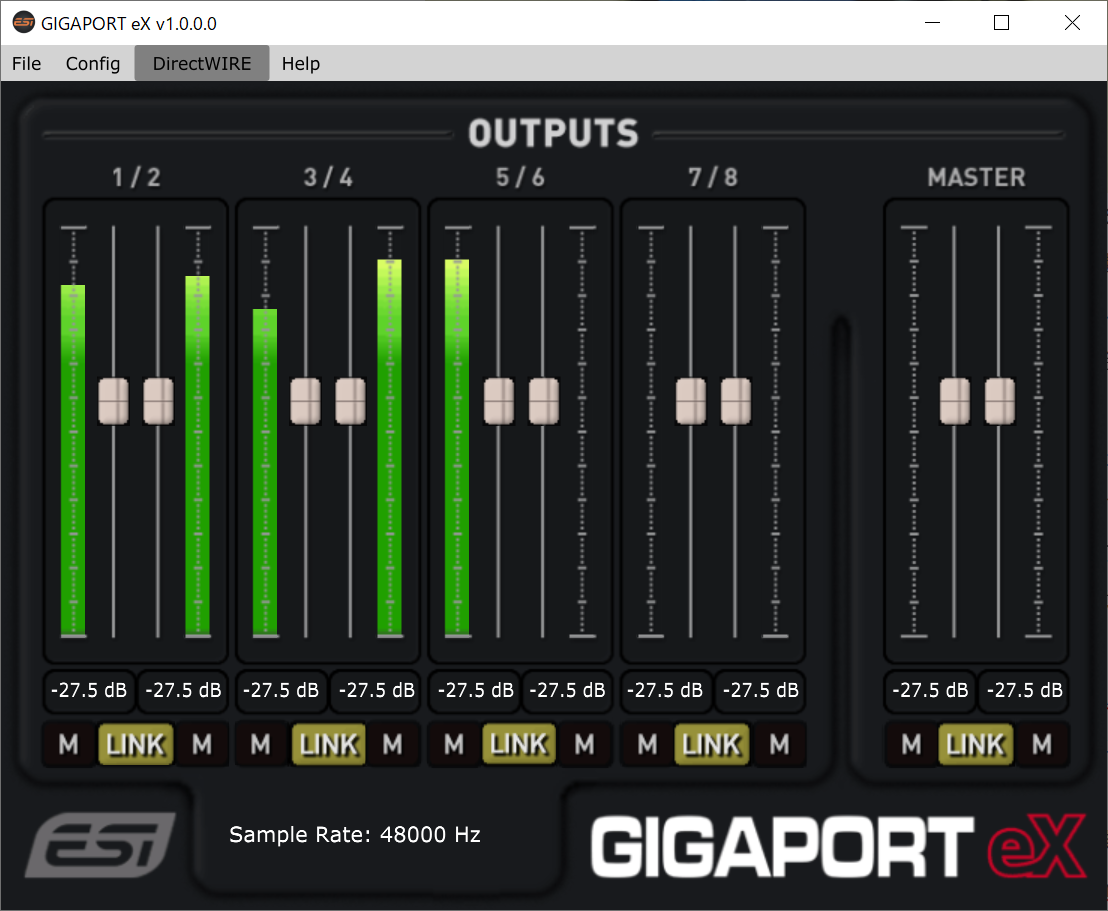Click channel 8 dB value field
The image size is (1108, 911).
click(x=760, y=690)
